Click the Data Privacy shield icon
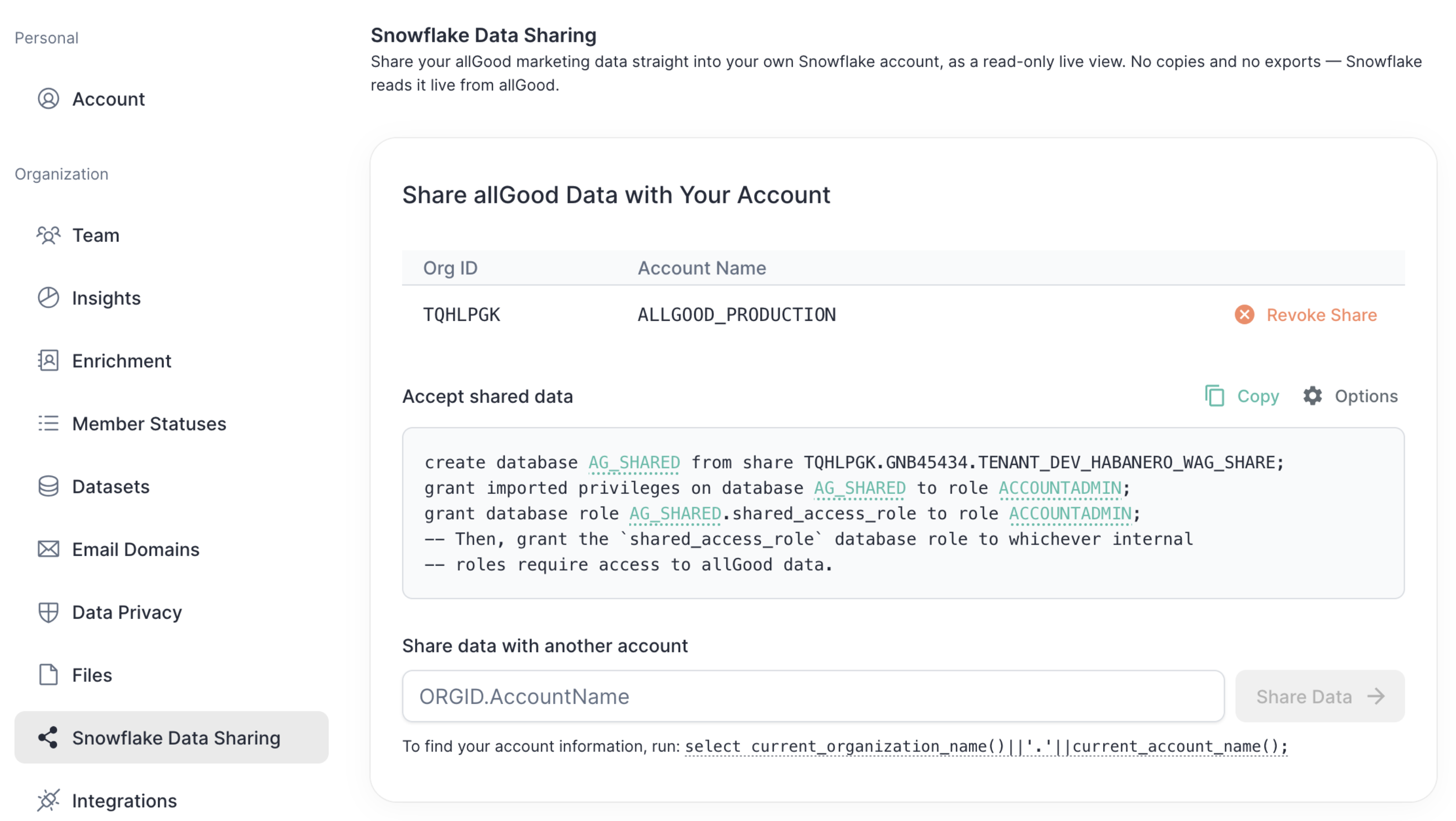This screenshot has width=1456, height=821. point(49,612)
